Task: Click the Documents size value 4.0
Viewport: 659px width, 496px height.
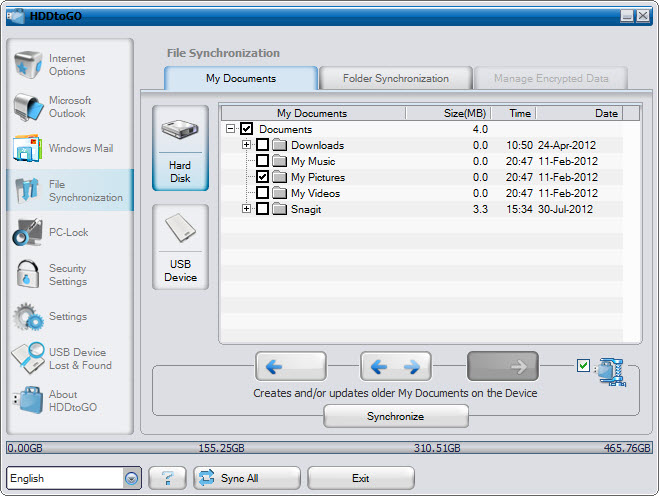Action: (x=480, y=129)
